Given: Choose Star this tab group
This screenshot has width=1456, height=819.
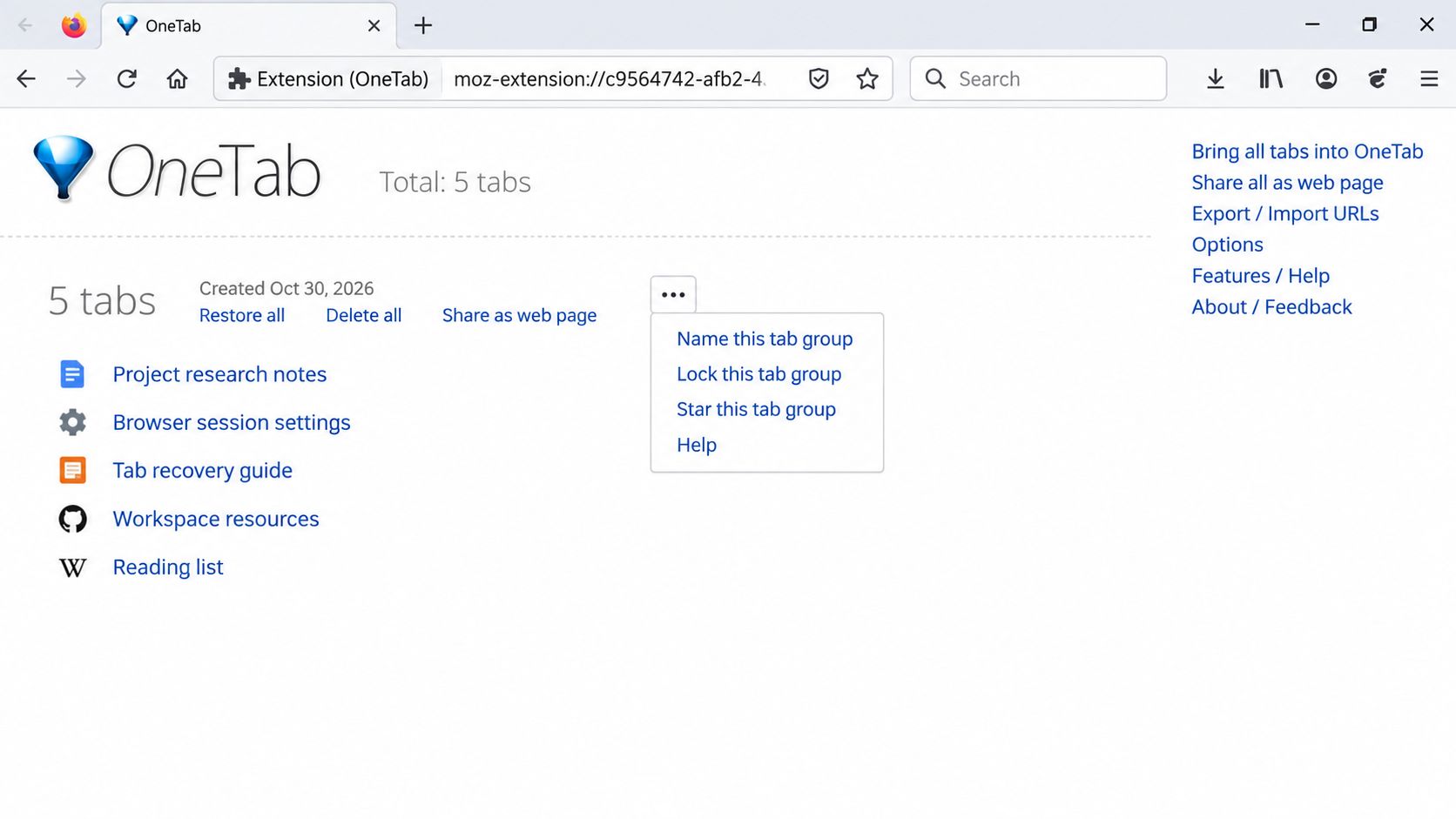Looking at the screenshot, I should 756,409.
